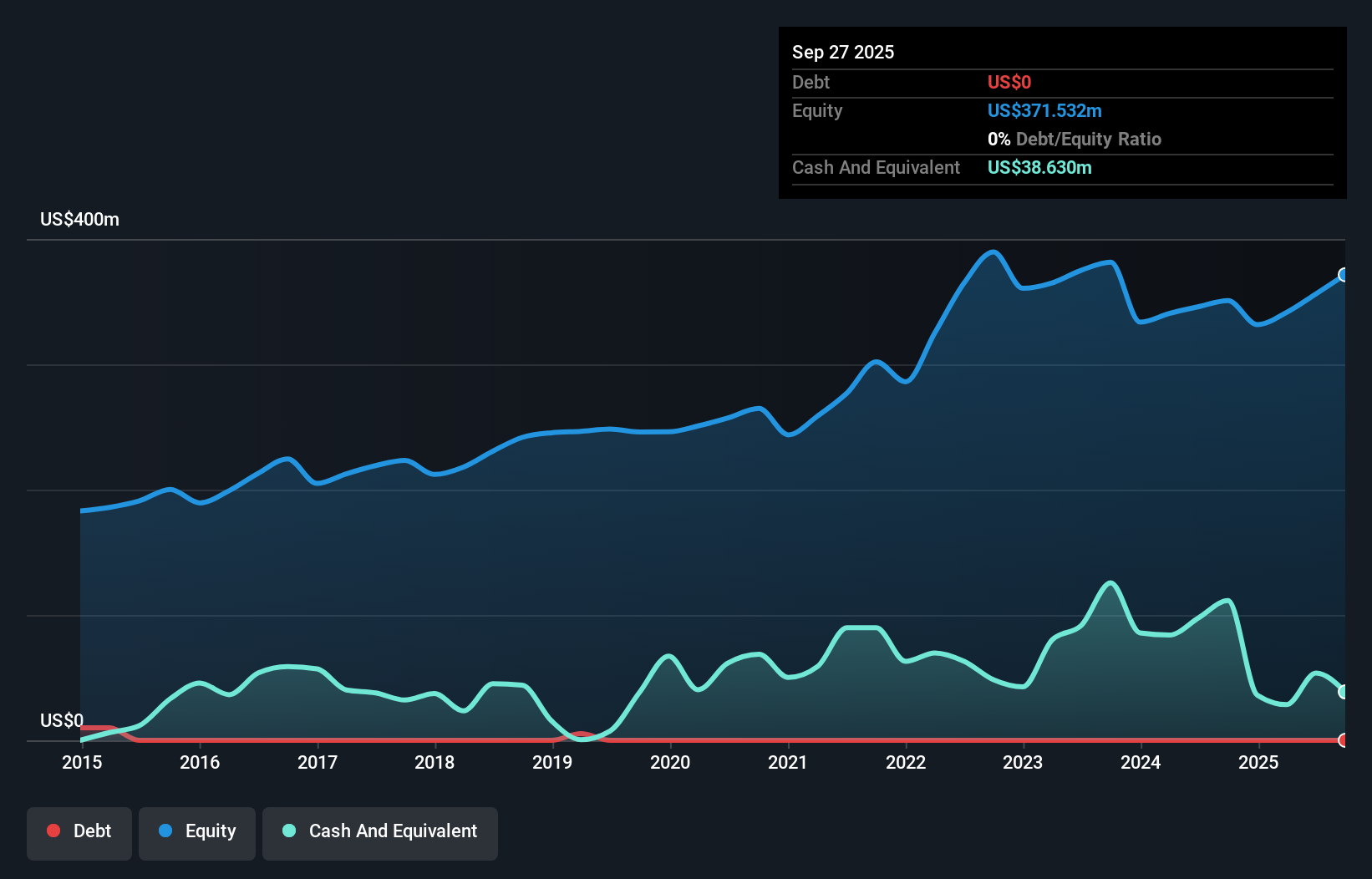The height and width of the screenshot is (879, 1372).
Task: Click the US$371.532m Equity value link
Action: (x=1044, y=110)
